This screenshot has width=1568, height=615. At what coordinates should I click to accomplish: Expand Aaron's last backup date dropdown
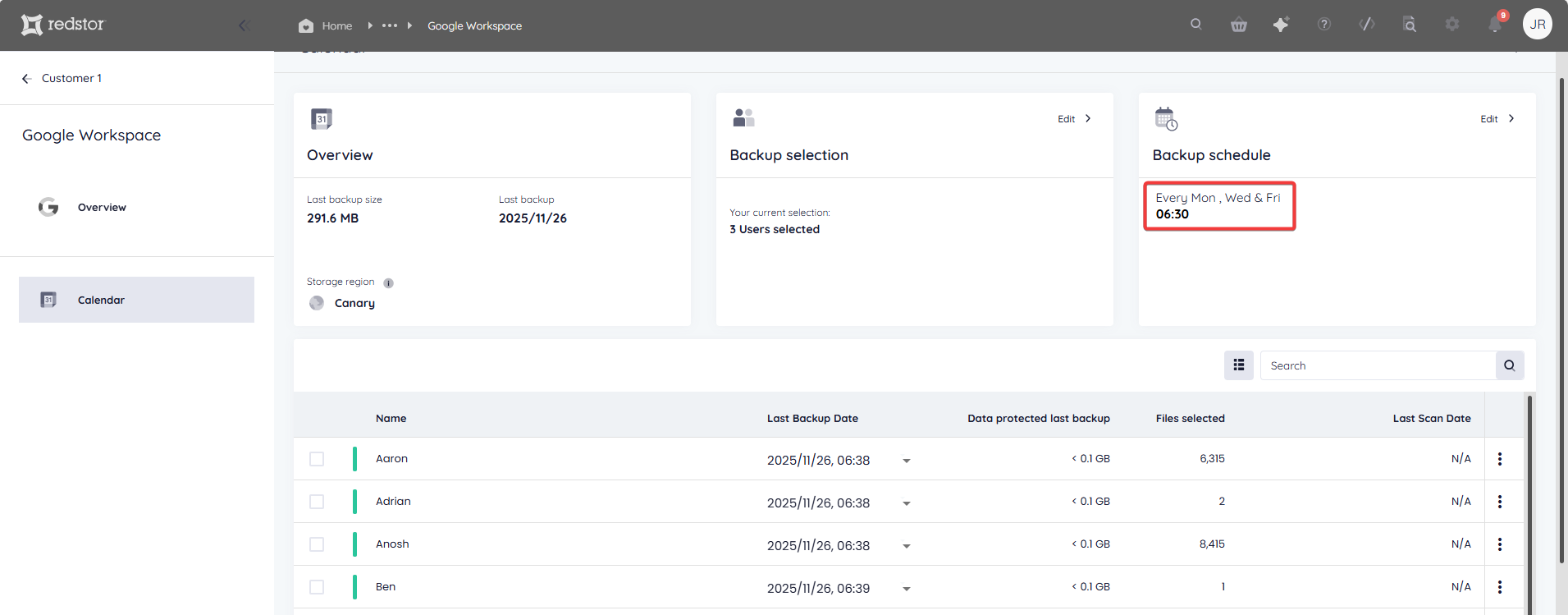[x=907, y=461]
